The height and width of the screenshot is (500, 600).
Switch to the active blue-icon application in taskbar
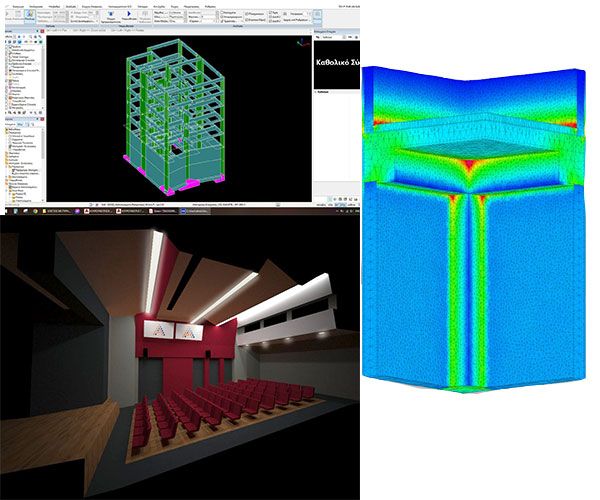(194, 211)
